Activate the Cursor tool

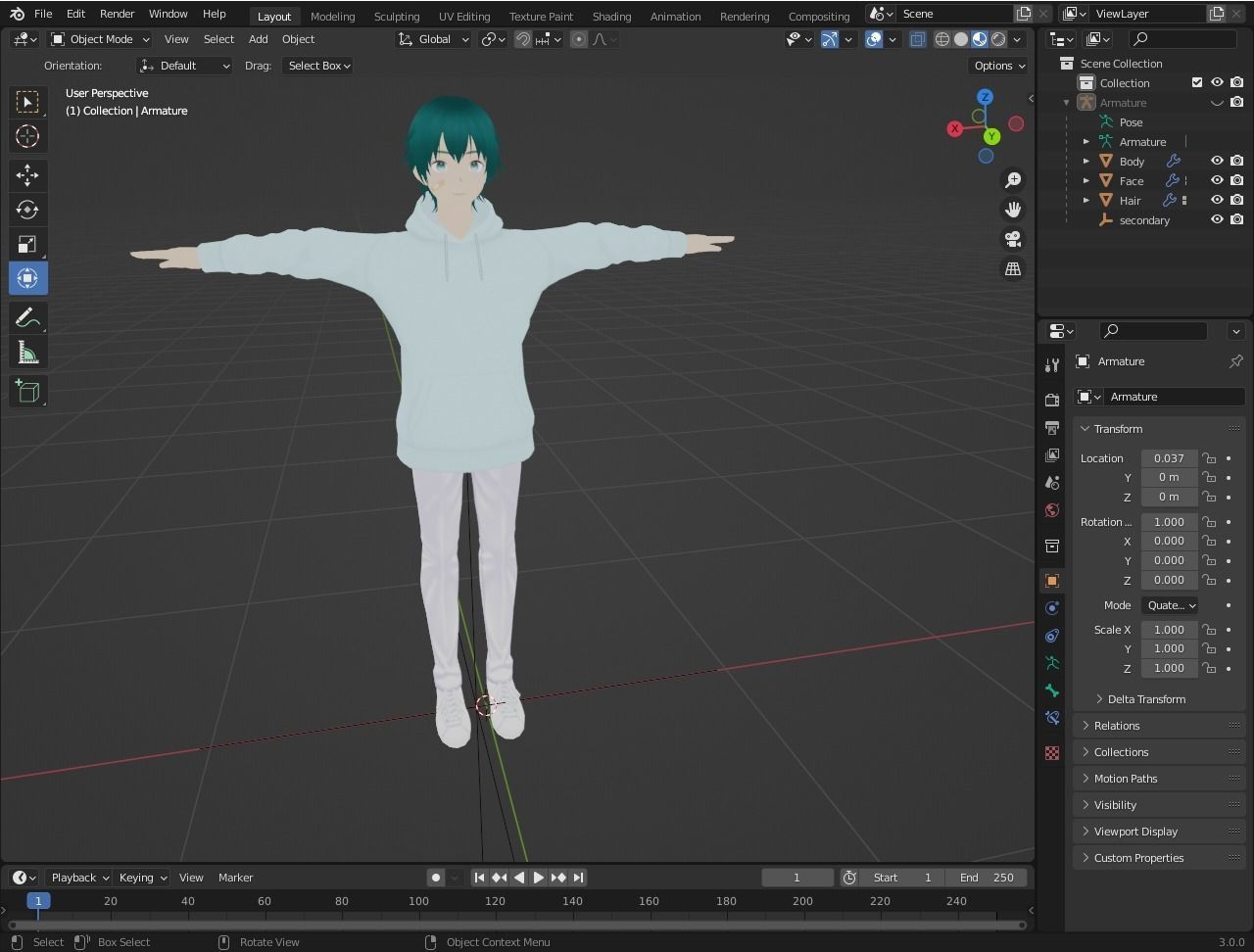coord(27,136)
